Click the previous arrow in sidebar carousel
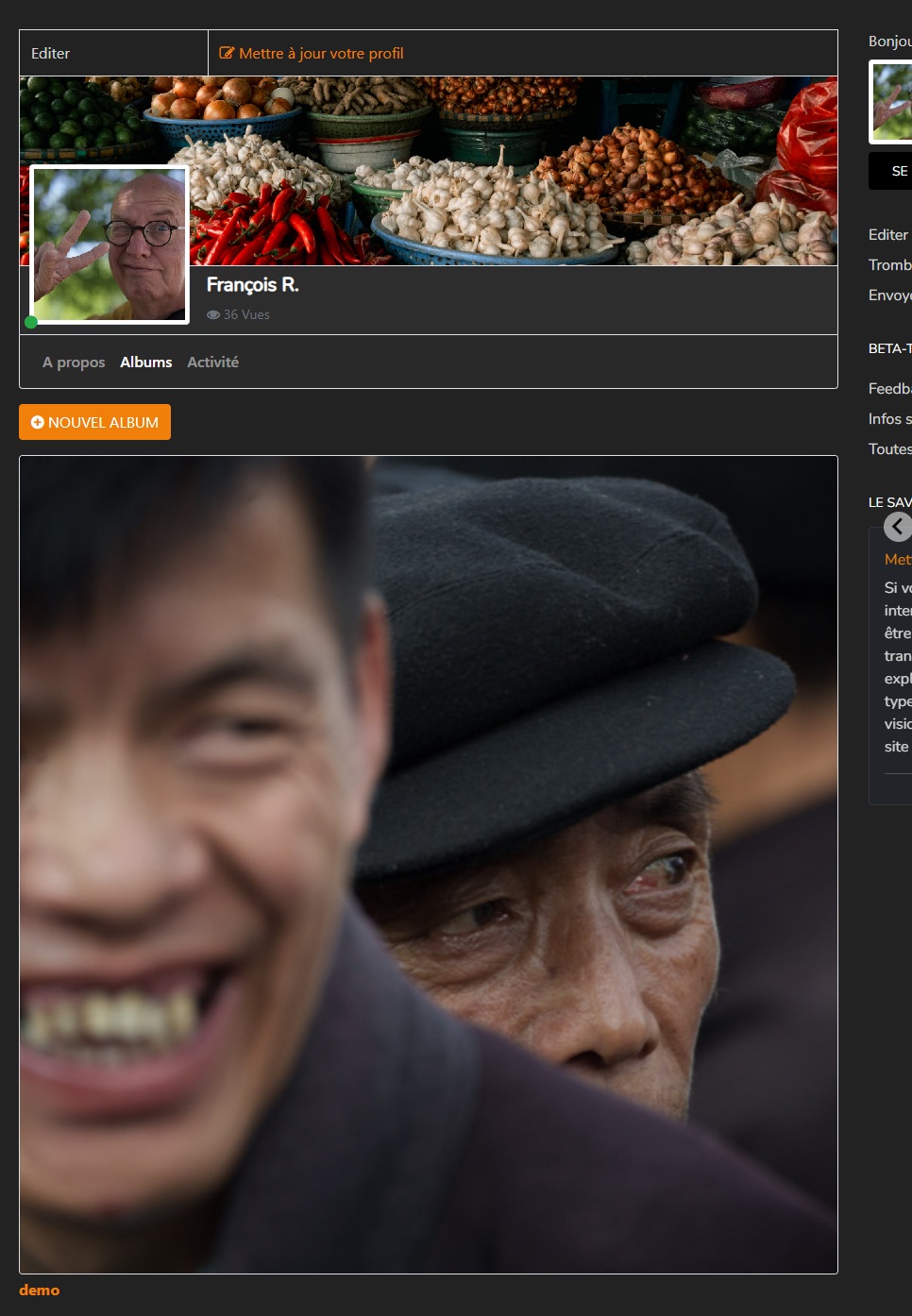 point(898,527)
